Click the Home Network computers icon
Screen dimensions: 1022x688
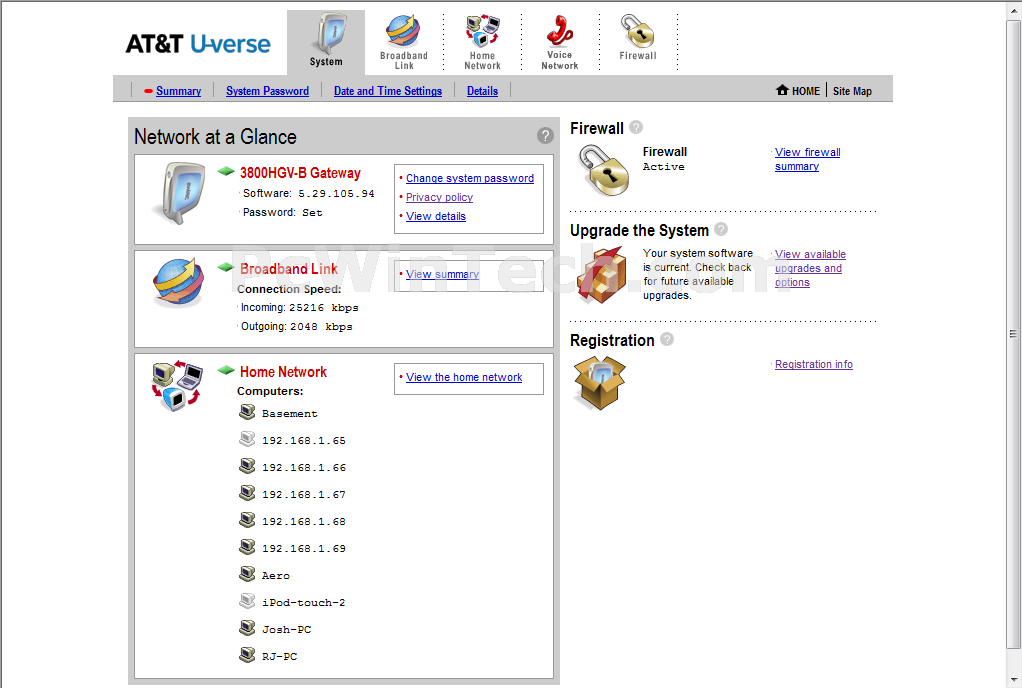[177, 386]
